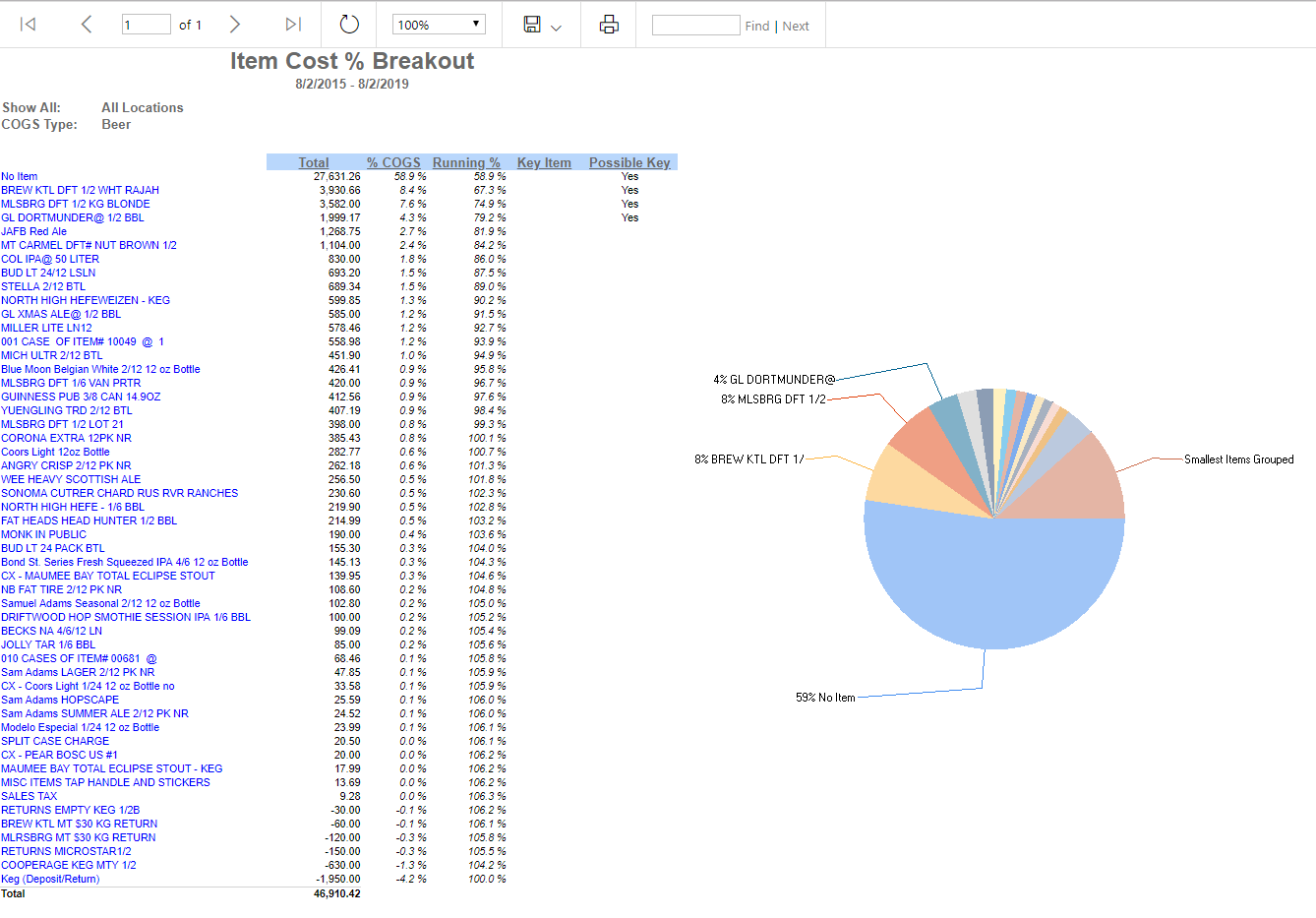This screenshot has width=1316, height=918.
Task: Click the 46,910.42 grand total value
Action: pos(337,894)
